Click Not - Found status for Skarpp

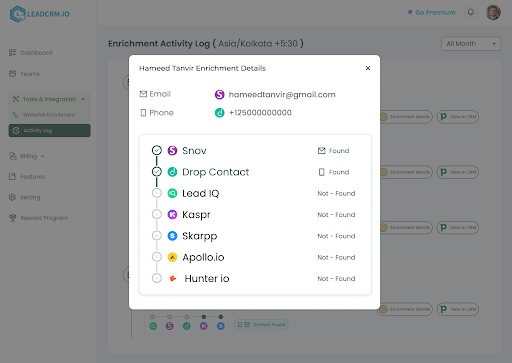click(336, 236)
